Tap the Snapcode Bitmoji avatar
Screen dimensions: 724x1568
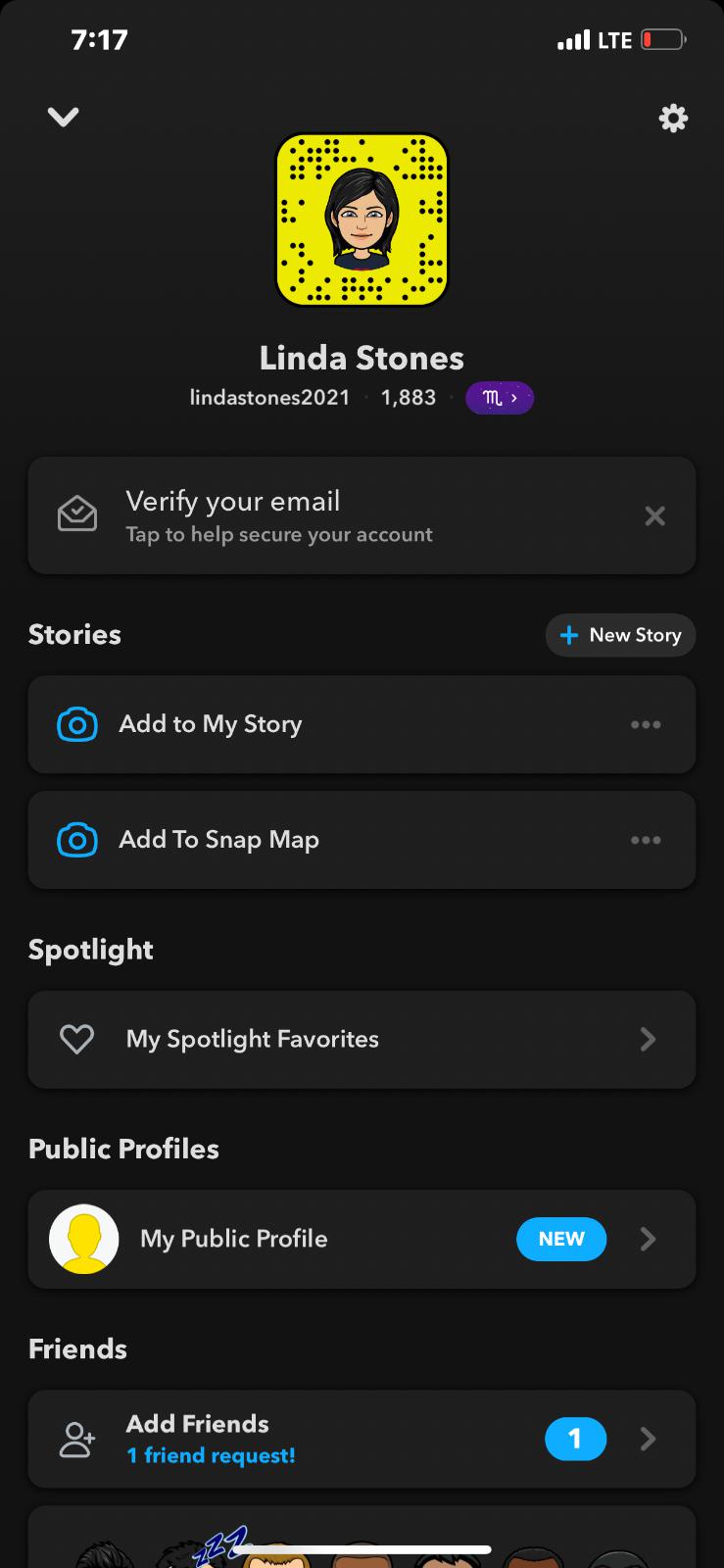(362, 220)
